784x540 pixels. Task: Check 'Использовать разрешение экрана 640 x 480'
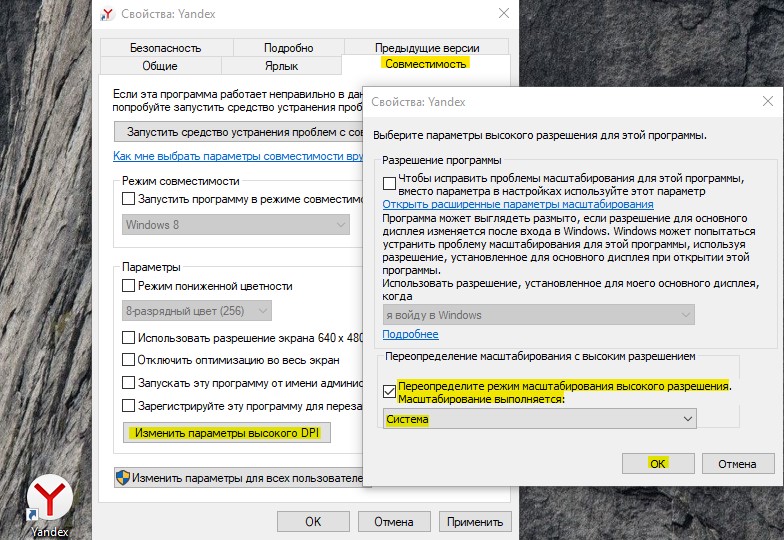pyautogui.click(x=128, y=338)
